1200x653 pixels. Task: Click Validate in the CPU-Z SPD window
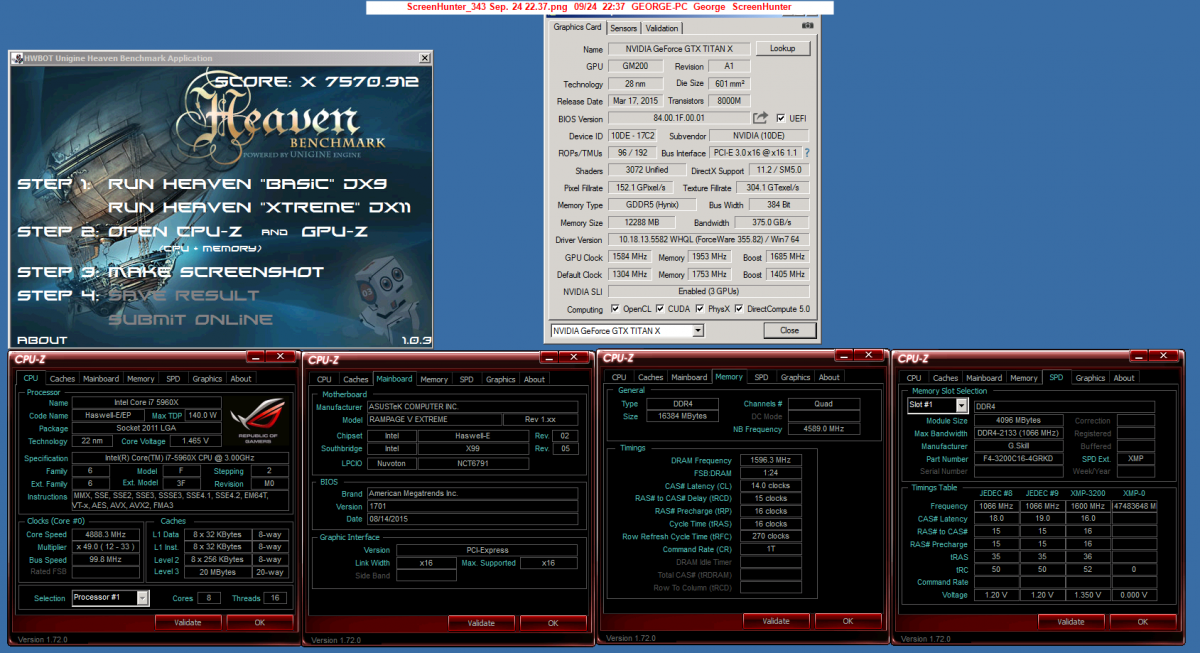click(1071, 621)
